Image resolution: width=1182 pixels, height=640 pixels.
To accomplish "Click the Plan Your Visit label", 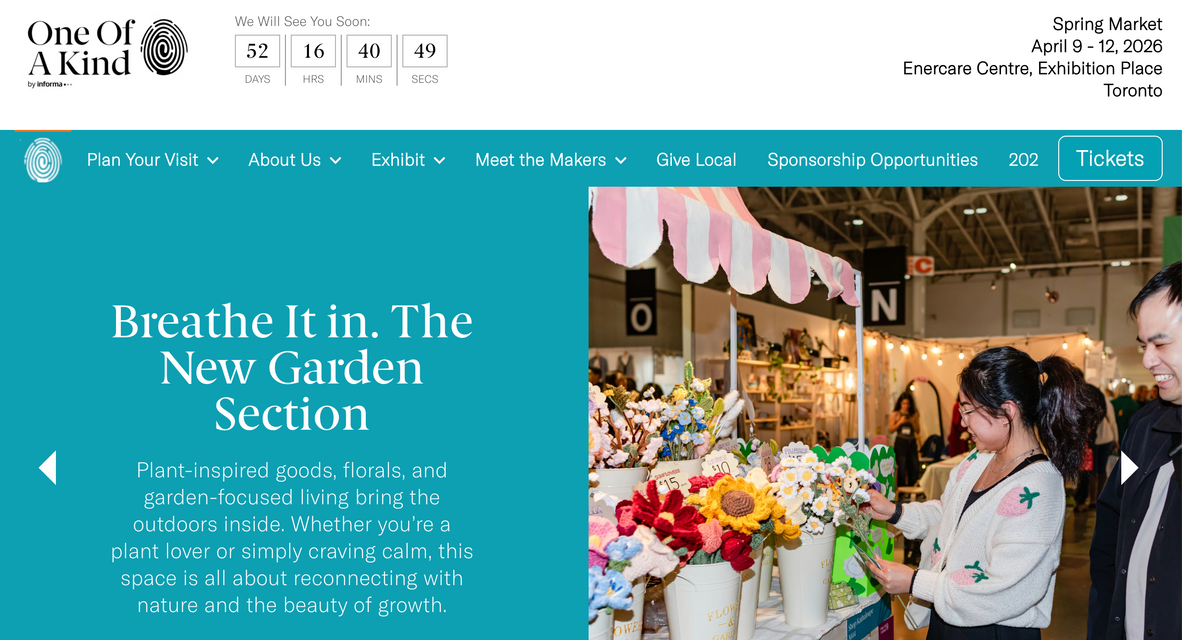I will 142,160.
